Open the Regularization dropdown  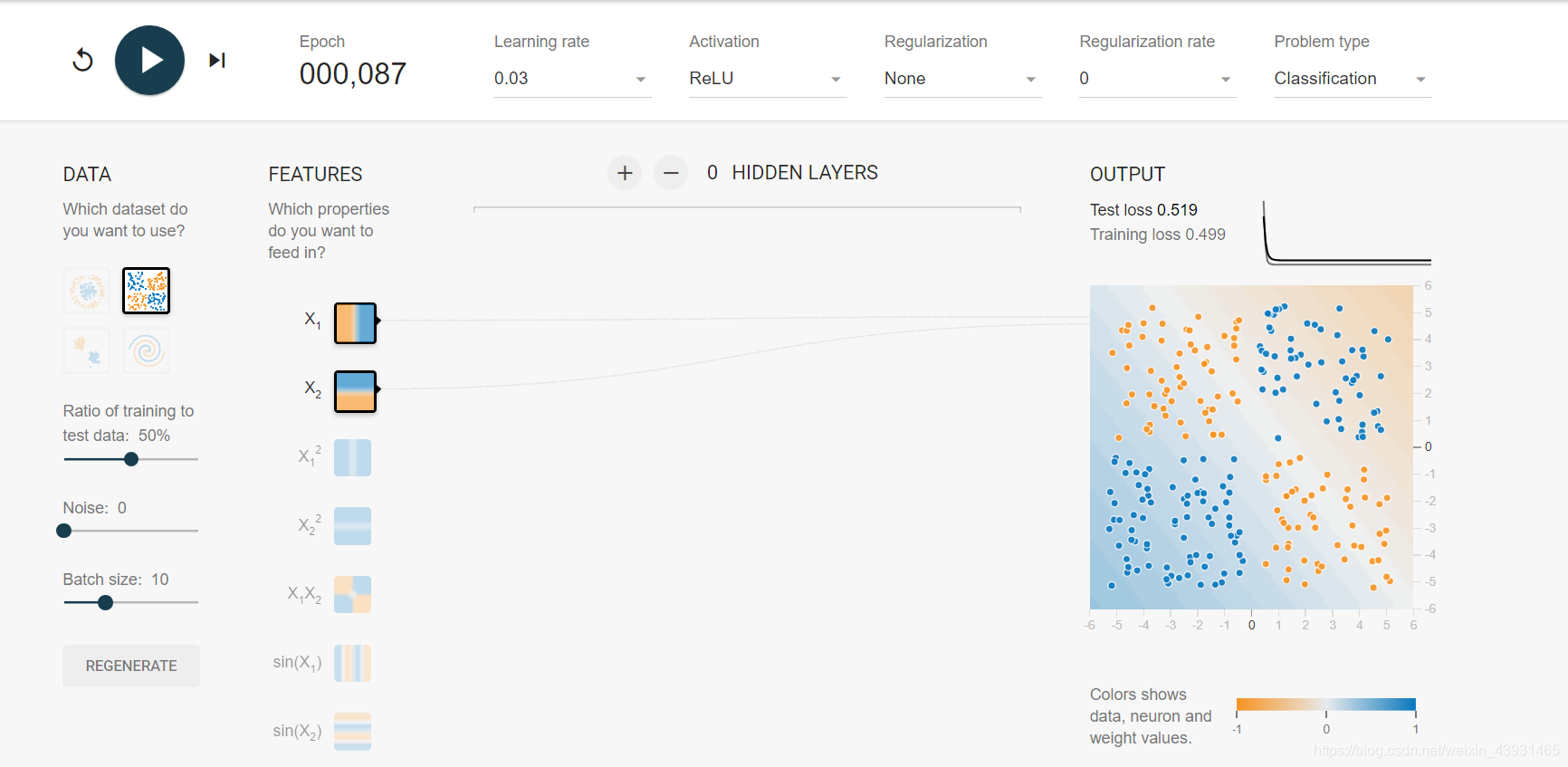[x=962, y=79]
